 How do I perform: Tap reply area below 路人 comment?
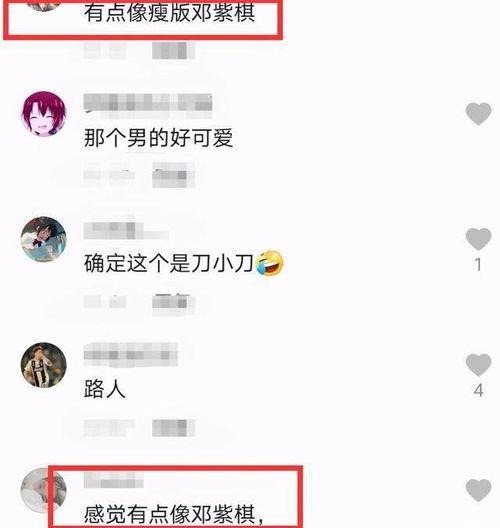point(139,428)
